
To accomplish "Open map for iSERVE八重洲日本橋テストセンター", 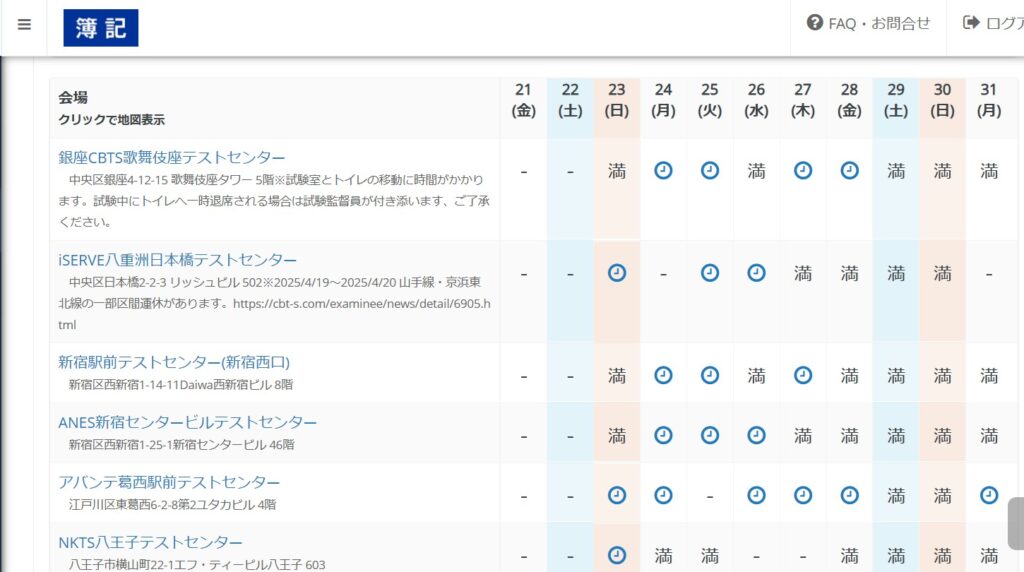I will pos(178,260).
